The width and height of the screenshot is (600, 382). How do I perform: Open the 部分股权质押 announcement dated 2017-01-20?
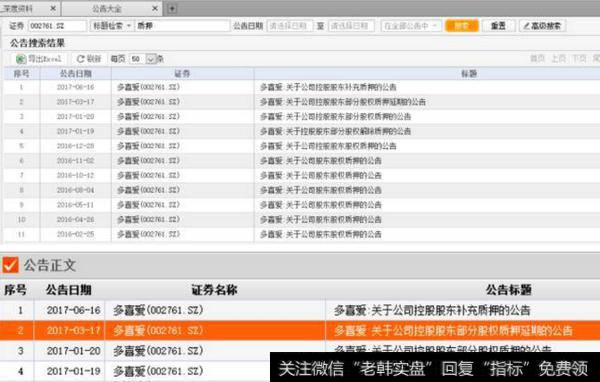tap(335, 116)
